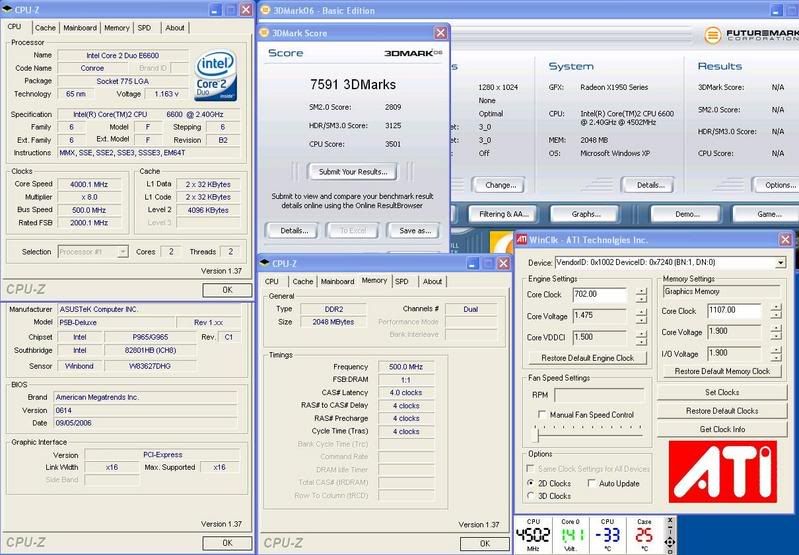This screenshot has width=799, height=555.
Task: Click the Engine Core Clock value field
Action: point(598,294)
